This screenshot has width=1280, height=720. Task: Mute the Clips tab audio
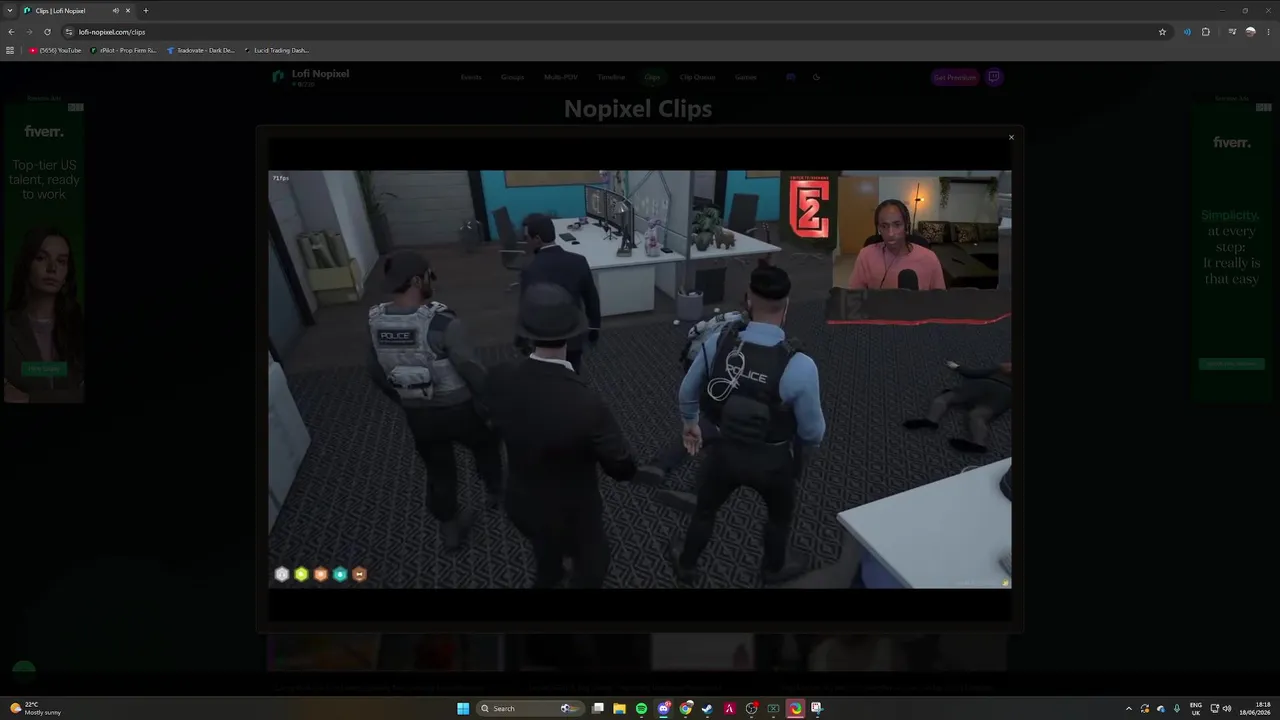[x=115, y=10]
